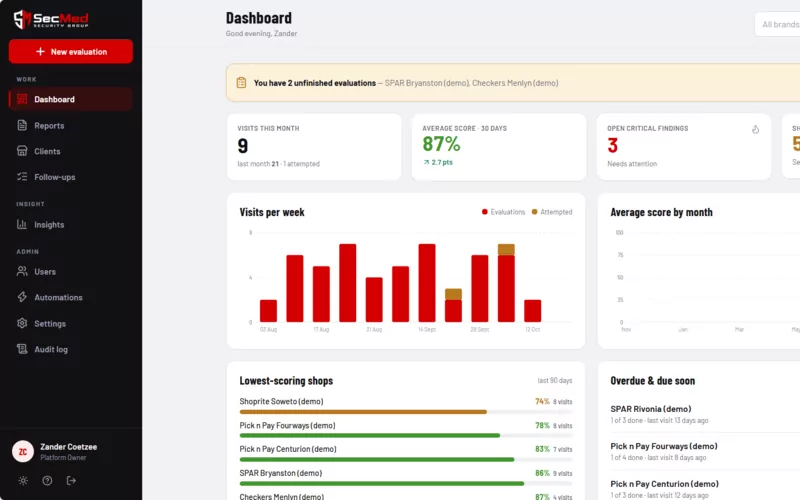Click the clipboard icon in the unfinished evaluations banner
This screenshot has width=800, height=500.
pos(241,83)
